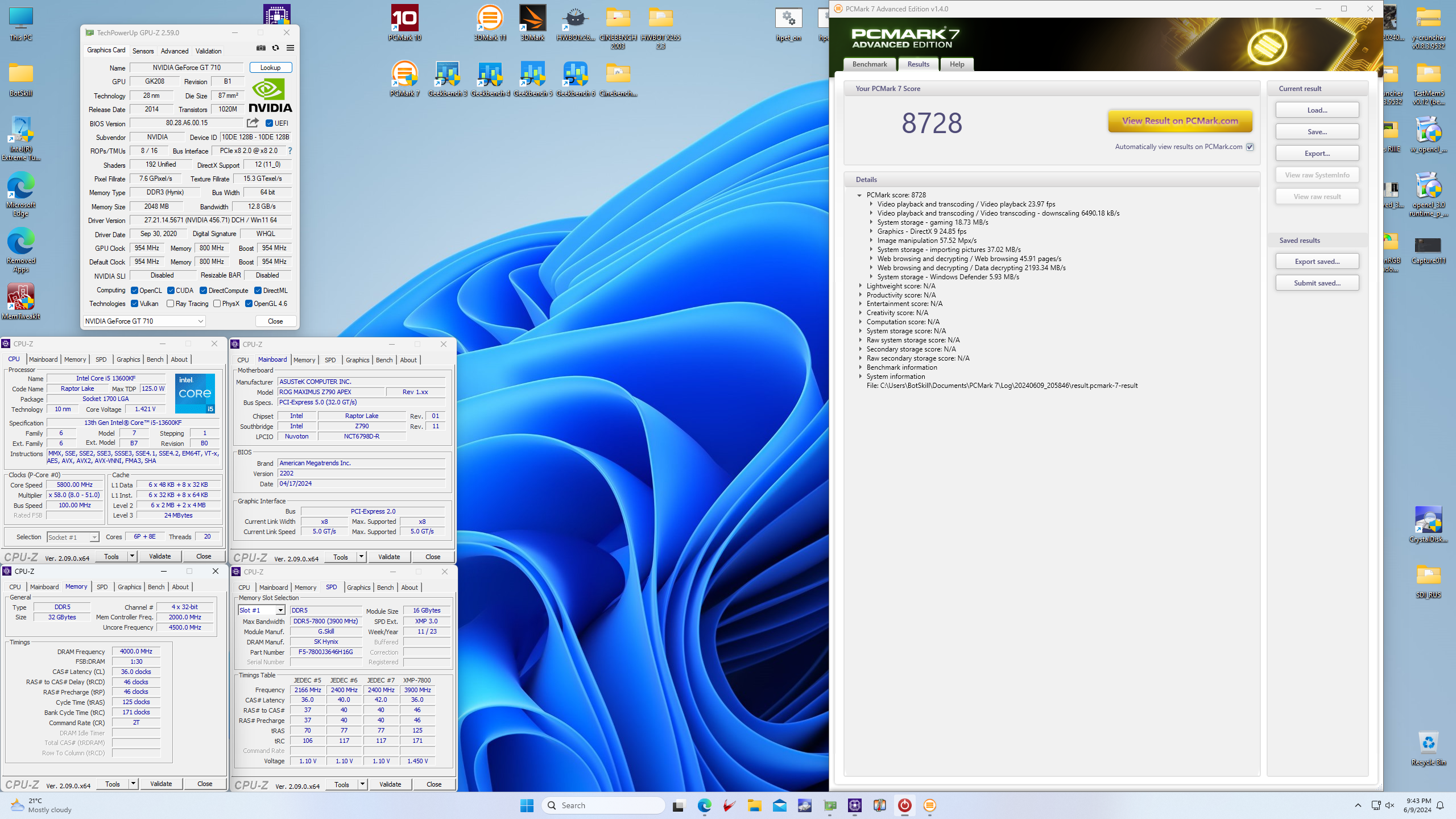Screen dimensions: 1456x819
Task: Open the Geekbench 3 desktop icon
Action: [447, 78]
